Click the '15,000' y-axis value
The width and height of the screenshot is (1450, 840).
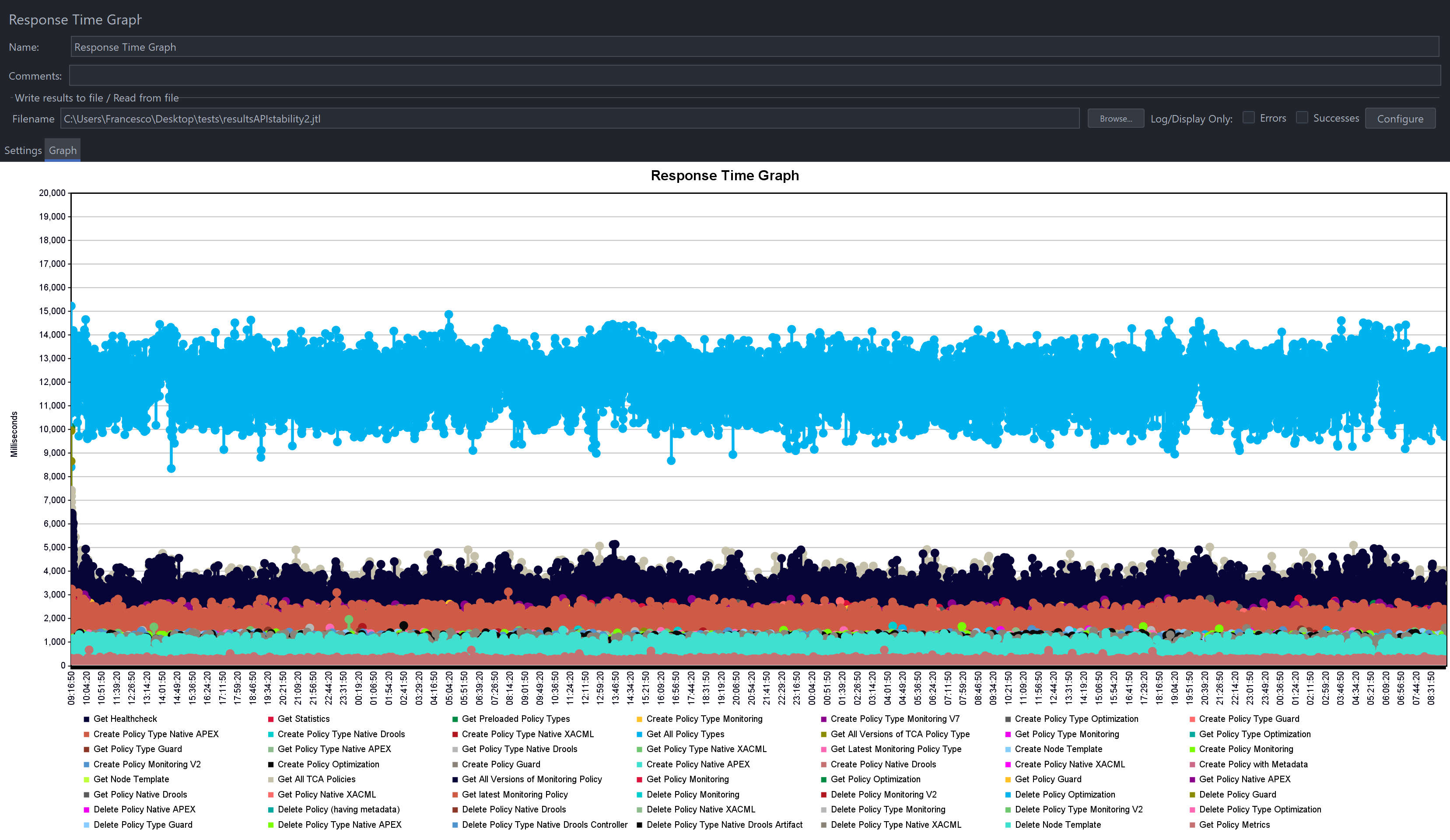click(x=52, y=311)
